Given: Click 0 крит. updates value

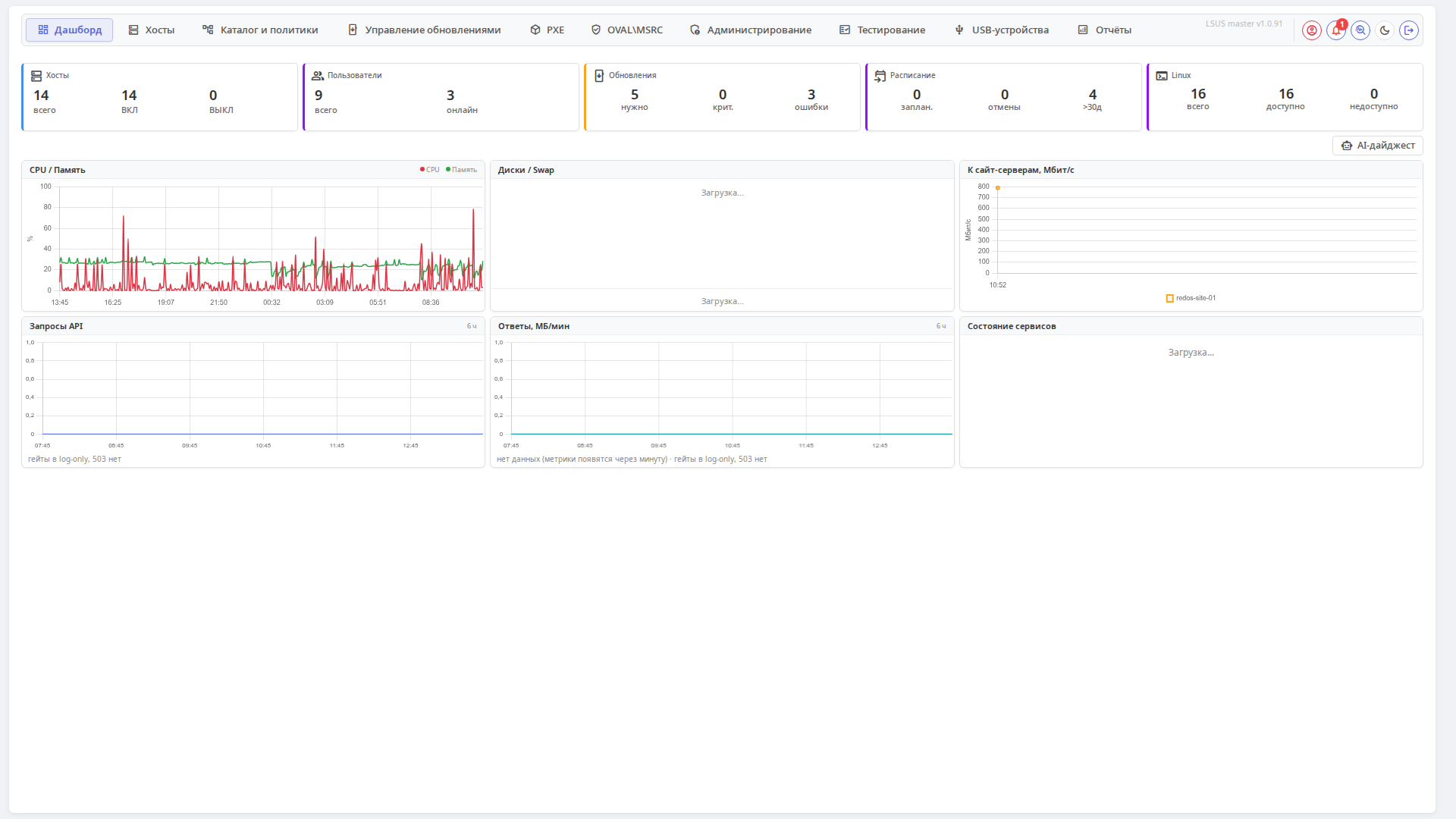Looking at the screenshot, I should (x=723, y=99).
